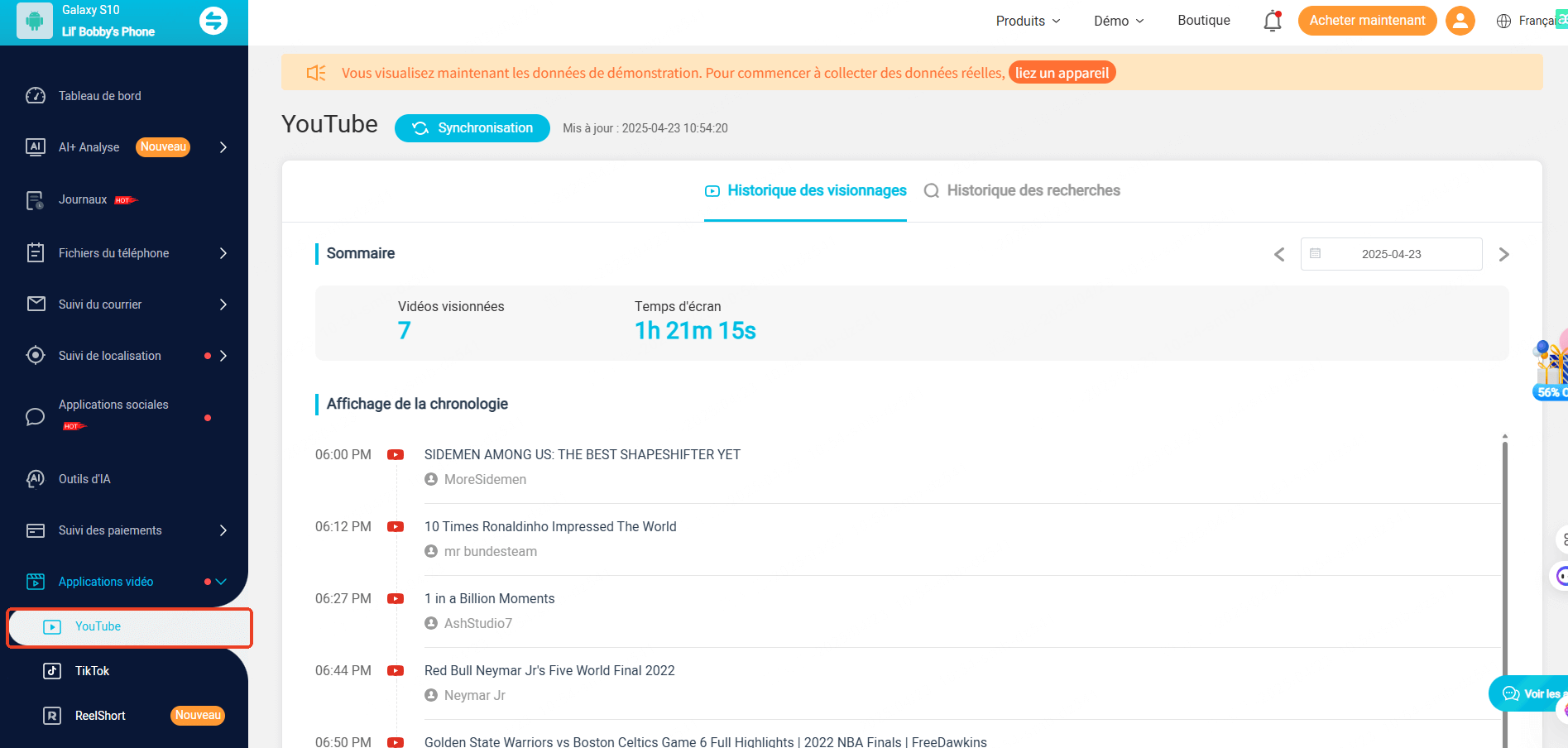Click YouTube icon beside 06:00 PM entry
This screenshot has height=748, width=1568.
[396, 455]
